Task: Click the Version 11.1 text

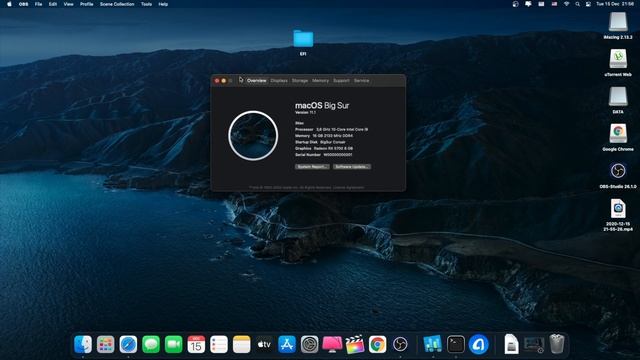Action: tap(305, 112)
